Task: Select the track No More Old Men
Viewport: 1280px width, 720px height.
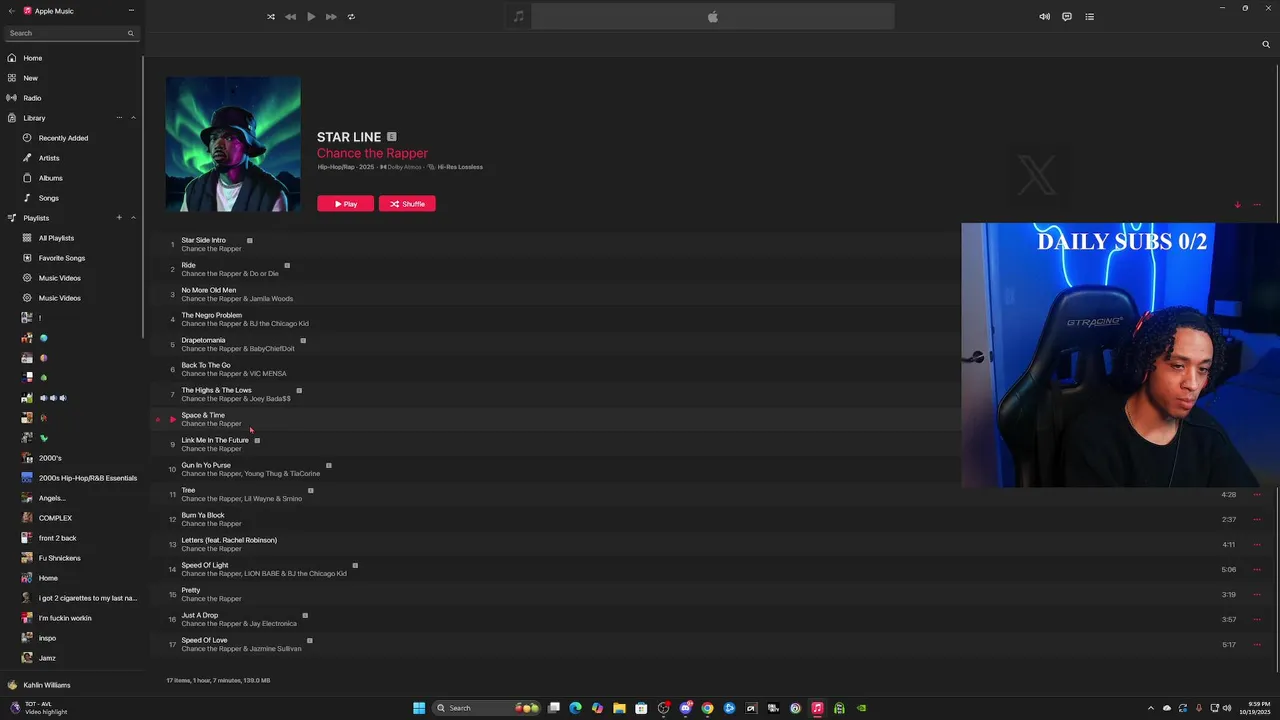Action: pyautogui.click(x=715, y=294)
